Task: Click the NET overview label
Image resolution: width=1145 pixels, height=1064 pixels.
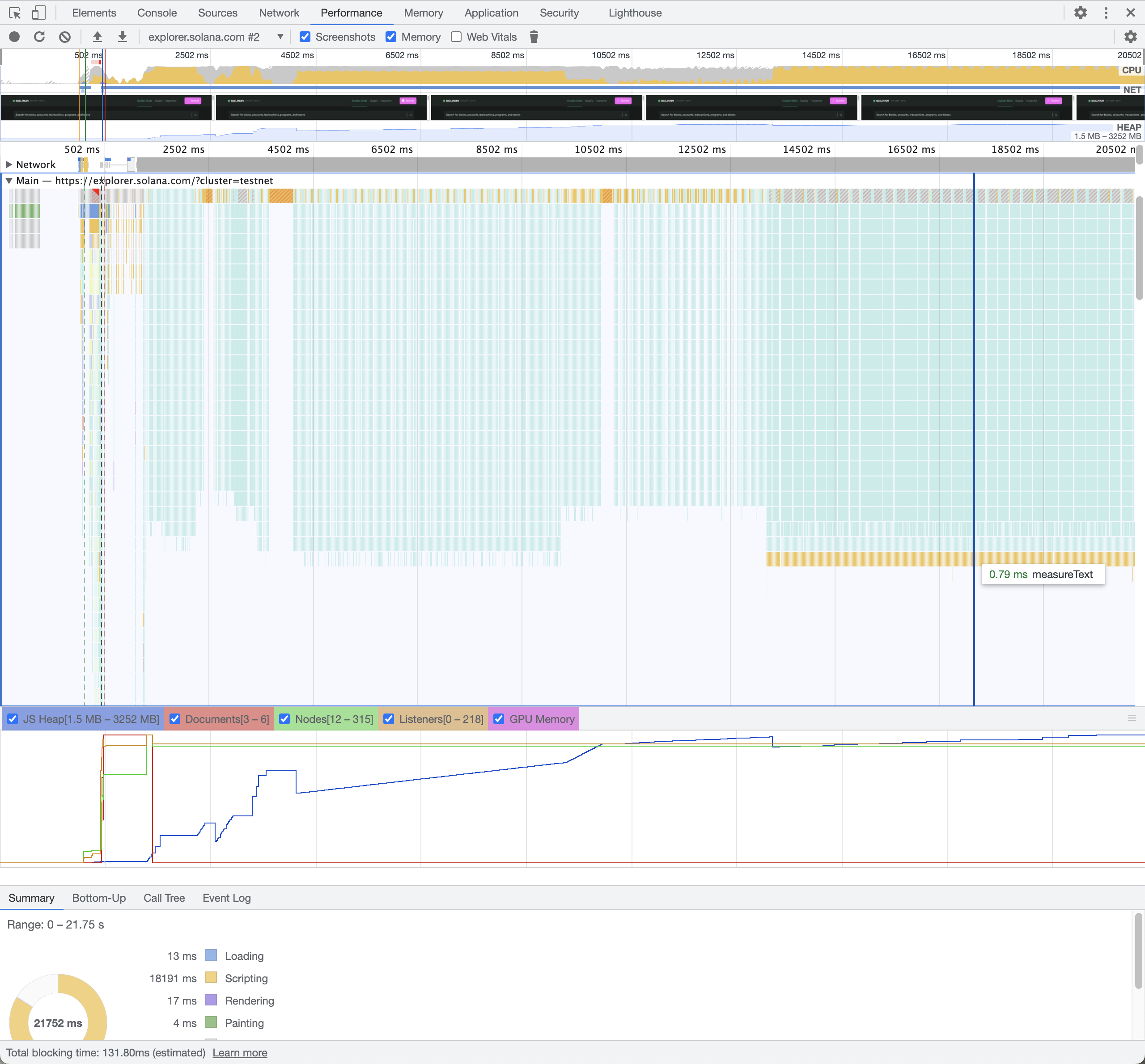Action: tap(1132, 90)
